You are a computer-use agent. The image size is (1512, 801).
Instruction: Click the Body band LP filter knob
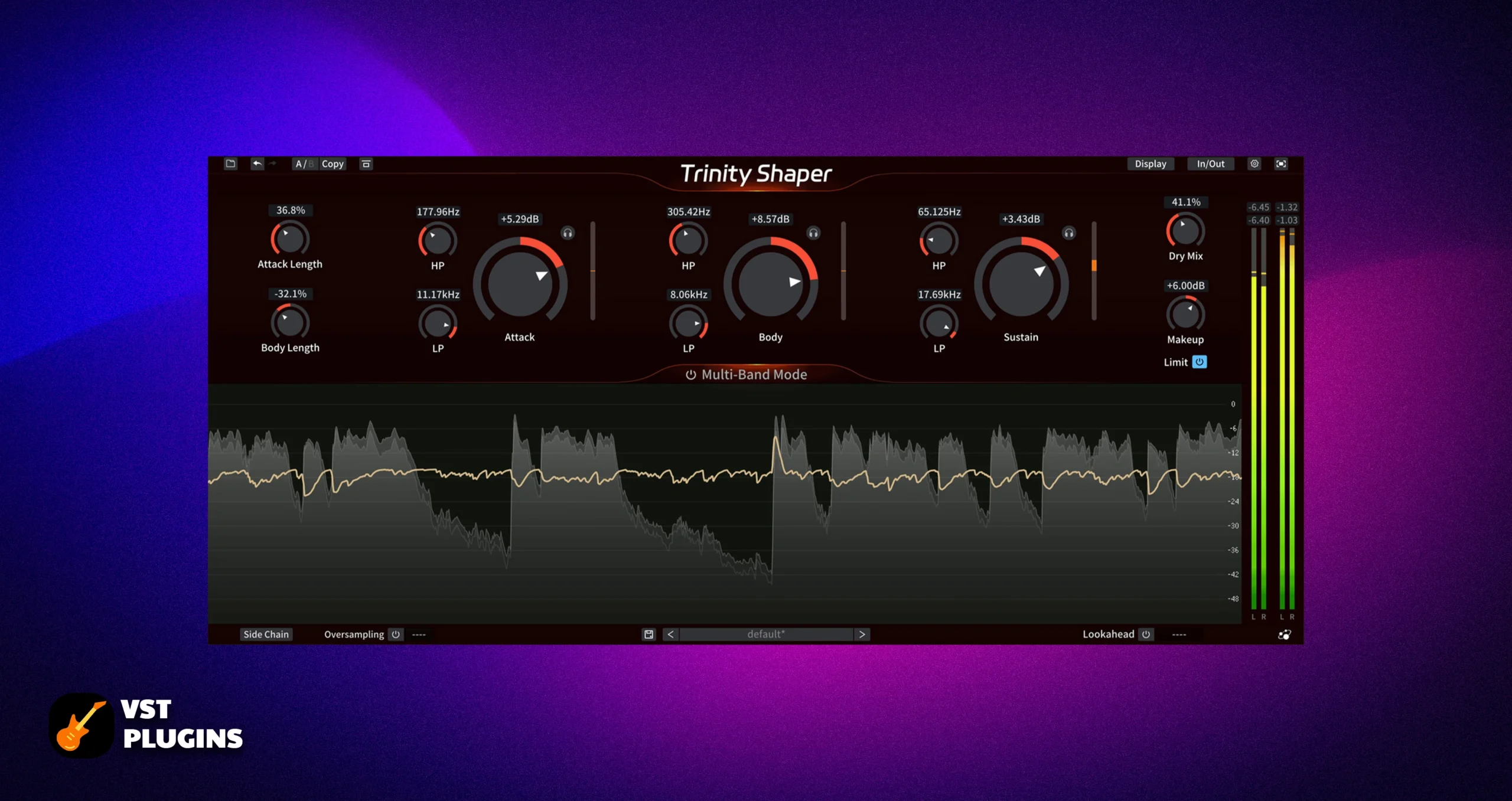pos(688,323)
